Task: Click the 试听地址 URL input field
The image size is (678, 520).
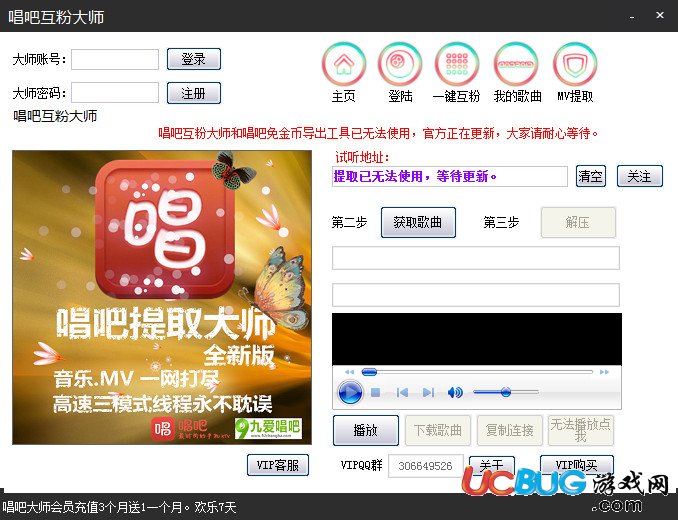Action: (x=450, y=176)
